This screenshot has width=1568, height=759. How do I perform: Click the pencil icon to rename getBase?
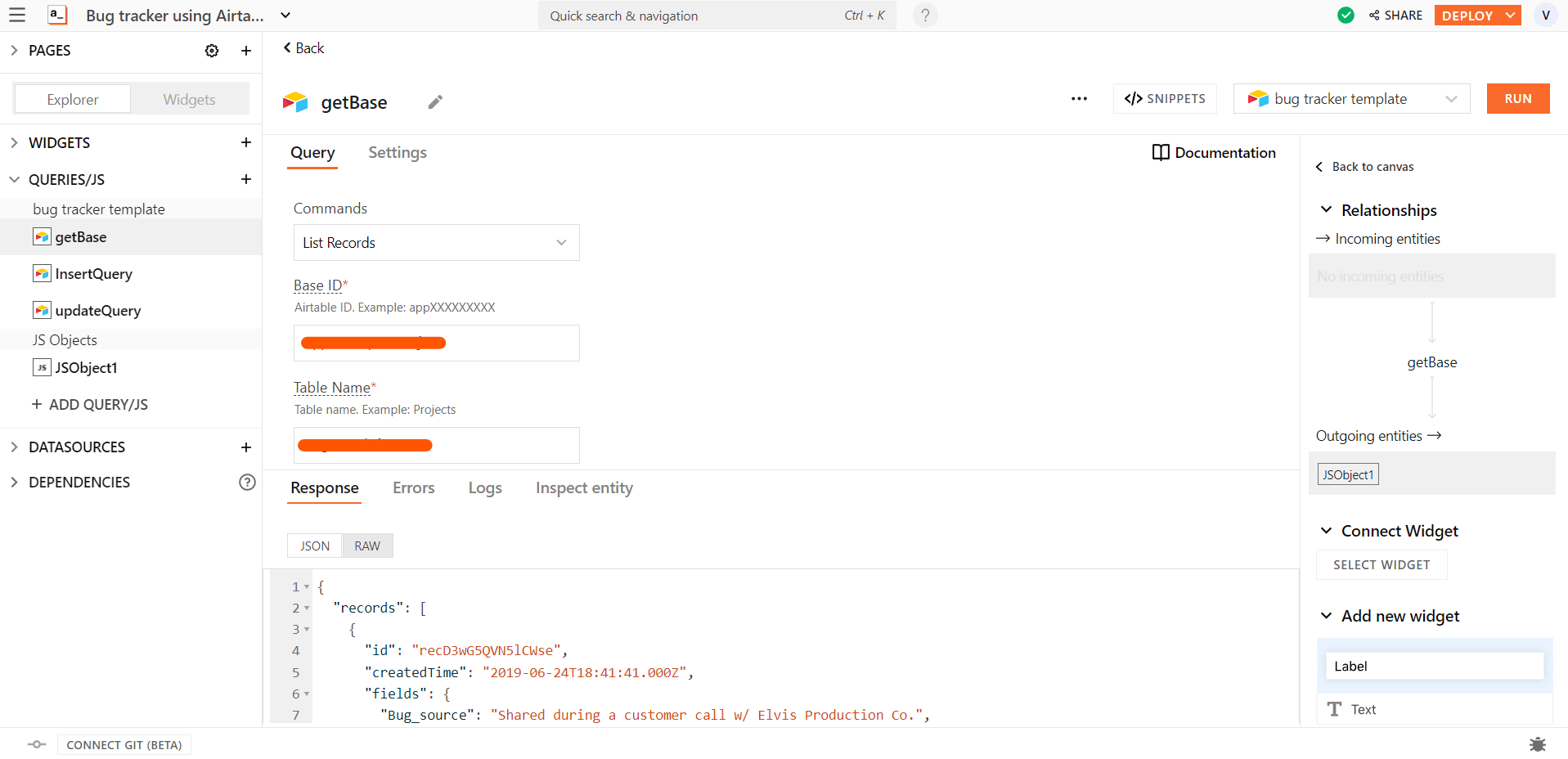tap(435, 102)
